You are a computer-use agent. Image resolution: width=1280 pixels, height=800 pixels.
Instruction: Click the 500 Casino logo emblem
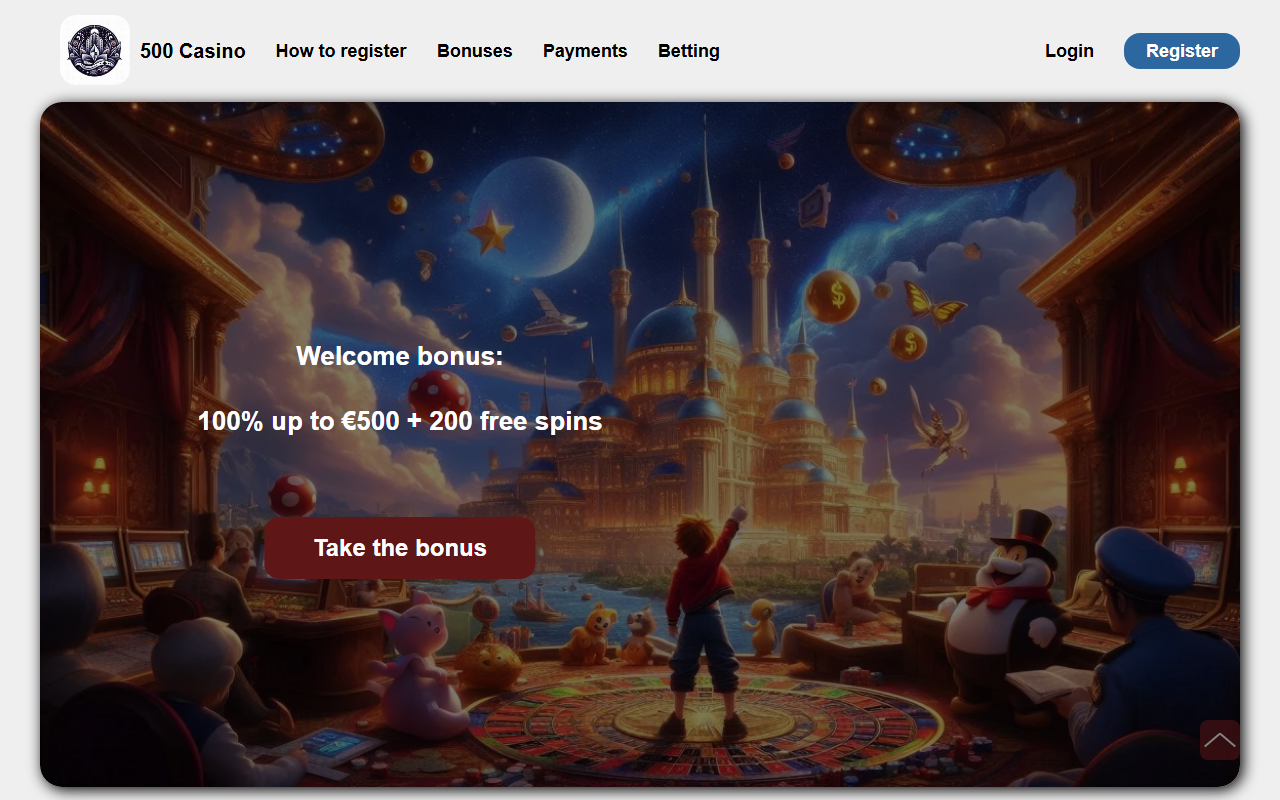click(95, 50)
